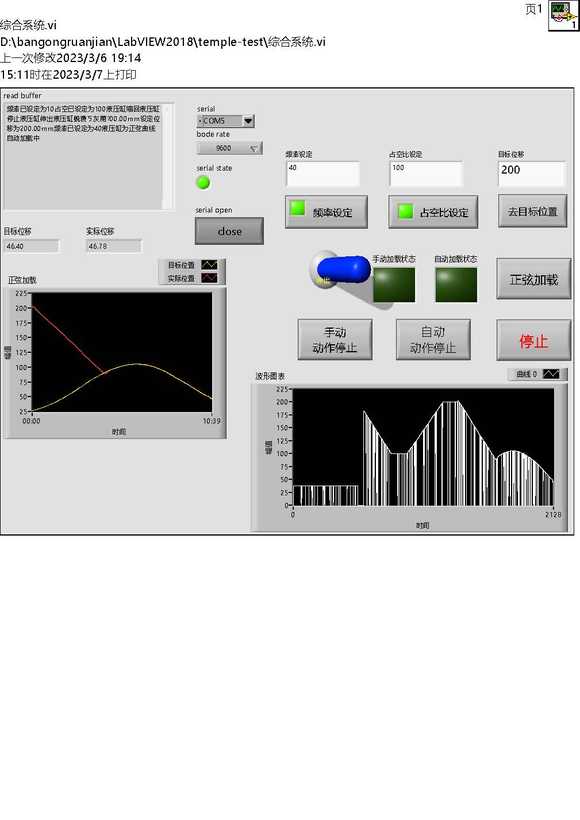Click the 目标位移 indicator value 46.40
Screen dimensions: 580x820
coord(32,246)
